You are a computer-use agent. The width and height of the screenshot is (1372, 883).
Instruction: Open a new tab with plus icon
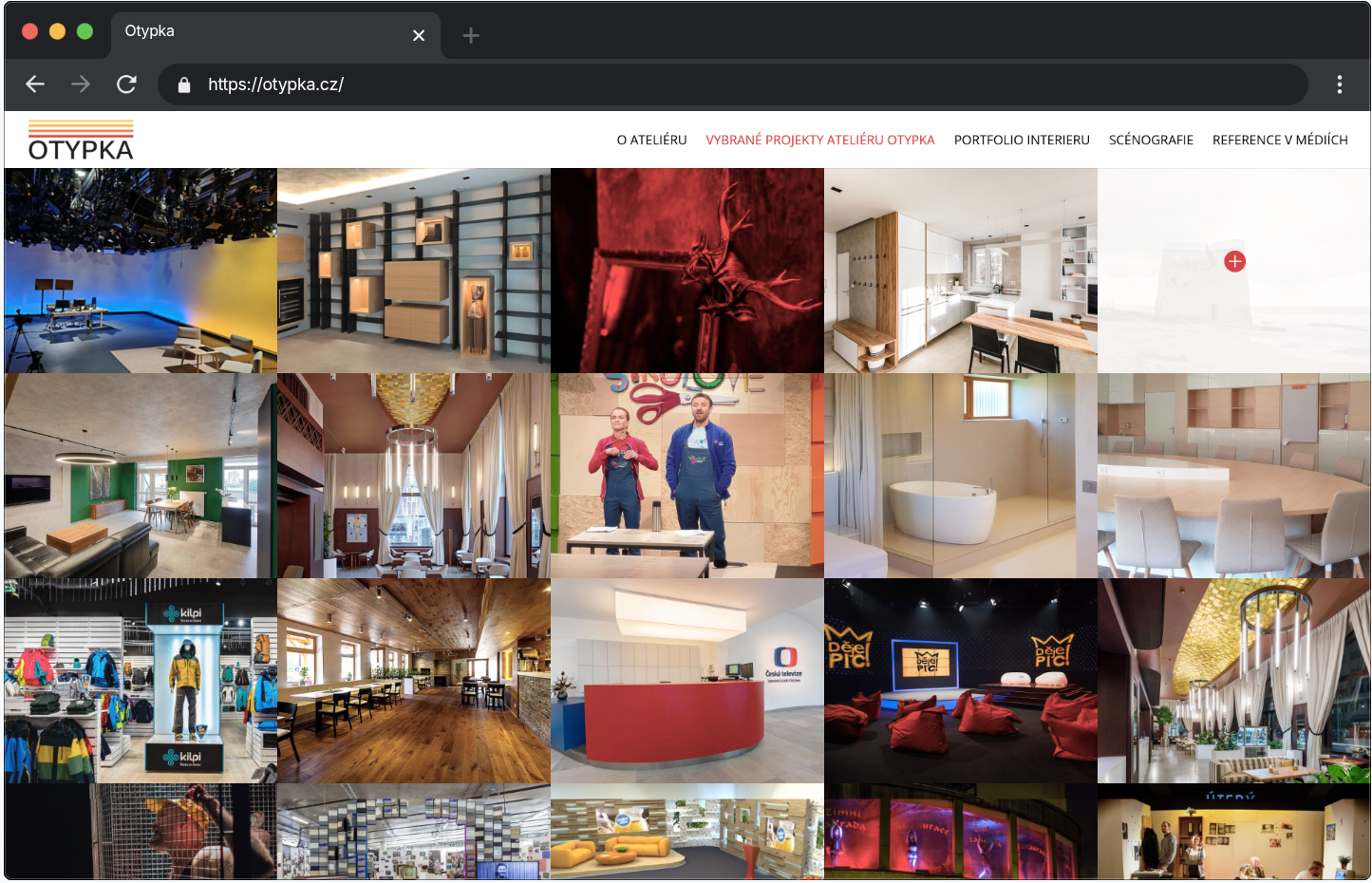(470, 36)
